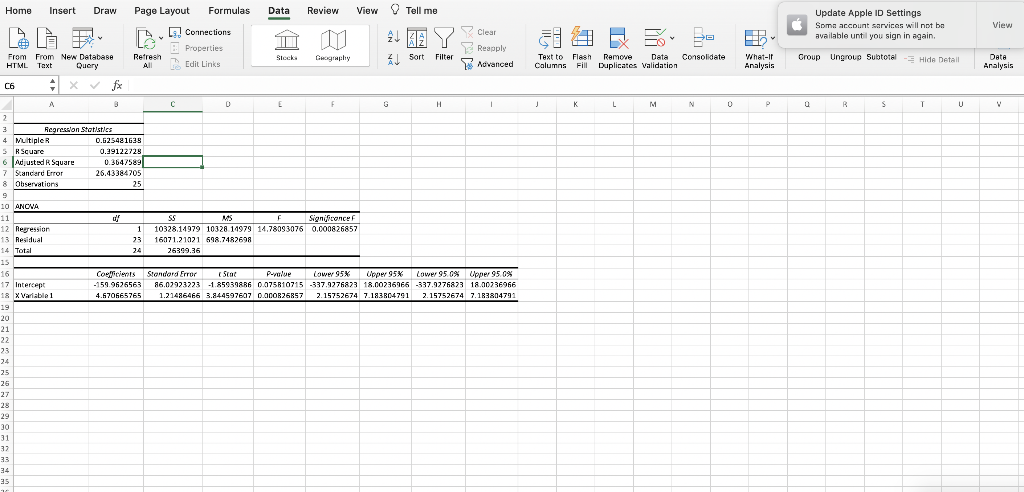The width and height of the screenshot is (1024, 492).
Task: Select the Total SS value 26399.36
Action: point(172,250)
